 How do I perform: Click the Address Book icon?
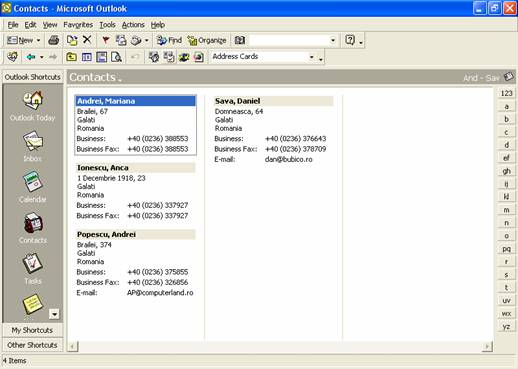click(x=239, y=40)
